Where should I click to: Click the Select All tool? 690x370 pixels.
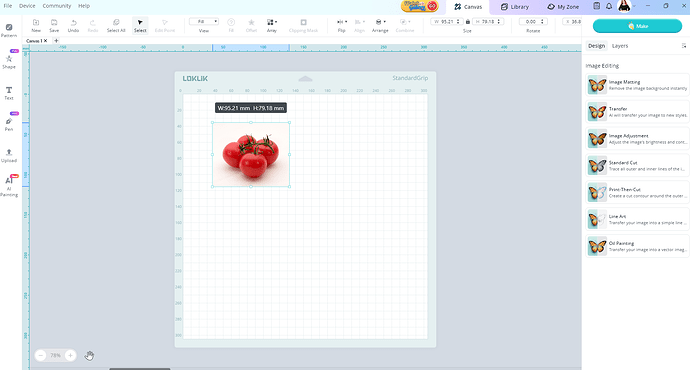click(116, 26)
